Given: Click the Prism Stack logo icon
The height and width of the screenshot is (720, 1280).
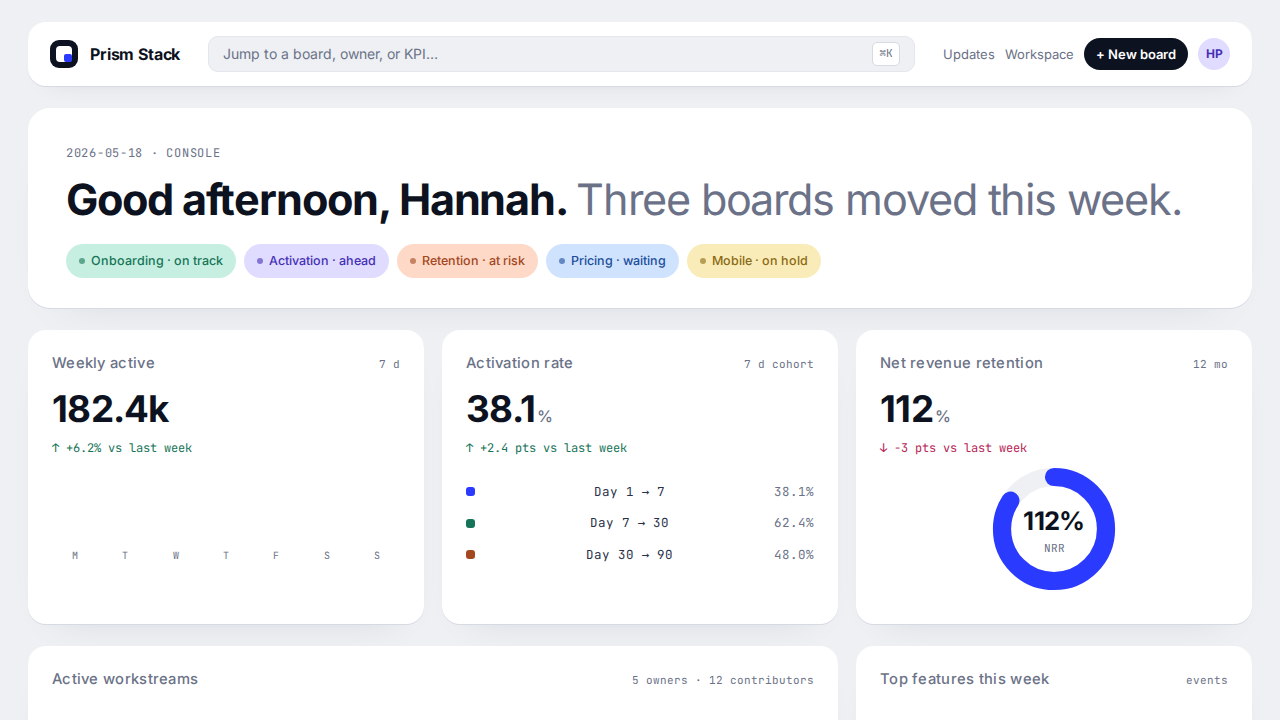Looking at the screenshot, I should point(64,54).
